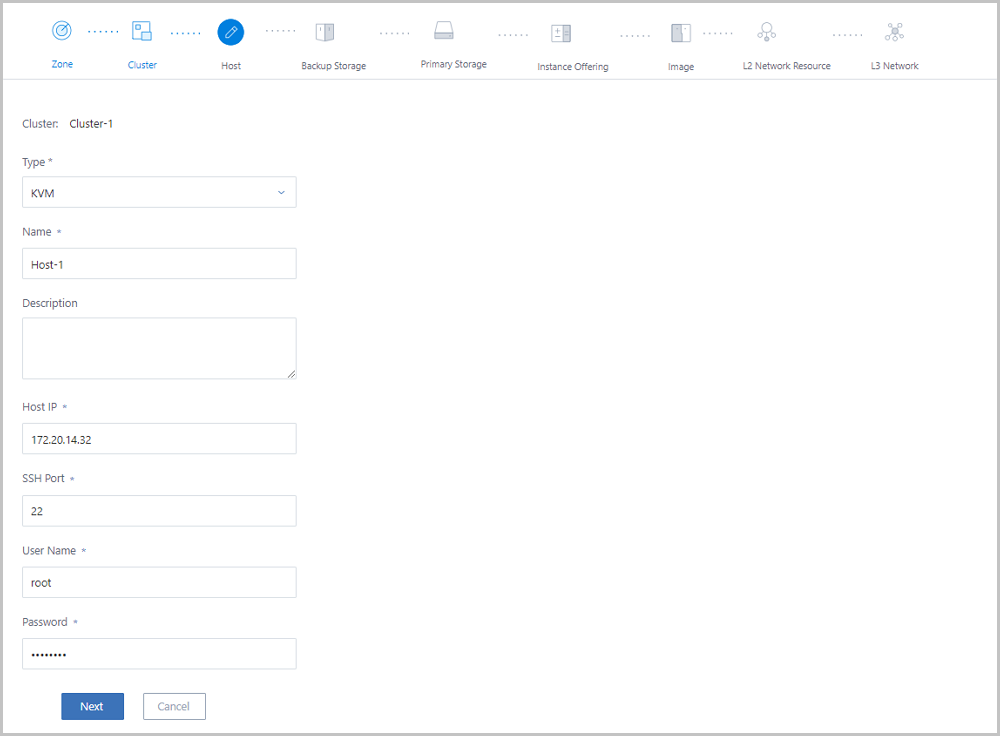This screenshot has width=1000, height=736.
Task: Click the Description field label
Action: (50, 303)
